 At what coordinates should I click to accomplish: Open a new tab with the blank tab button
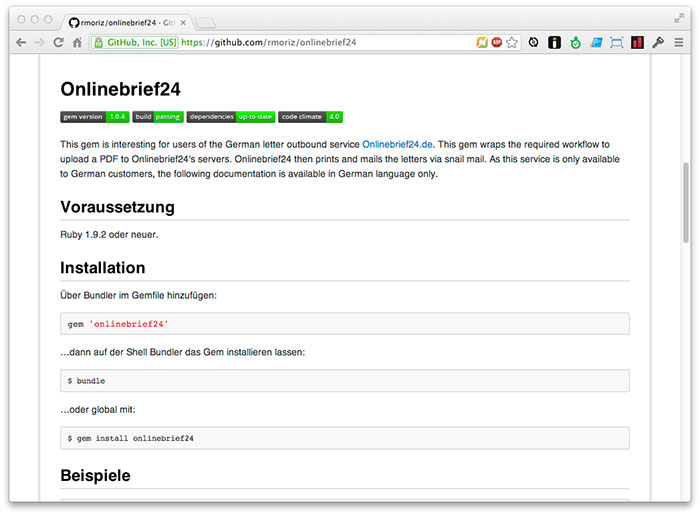(x=204, y=22)
